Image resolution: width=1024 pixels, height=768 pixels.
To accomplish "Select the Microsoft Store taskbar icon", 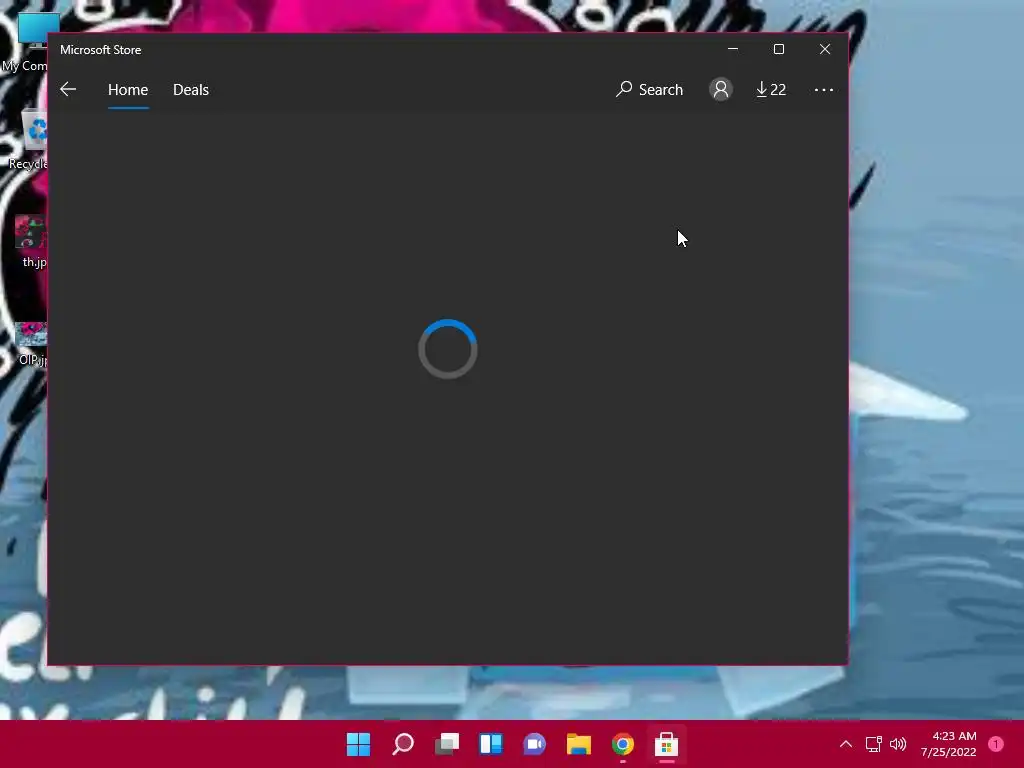I will click(667, 744).
